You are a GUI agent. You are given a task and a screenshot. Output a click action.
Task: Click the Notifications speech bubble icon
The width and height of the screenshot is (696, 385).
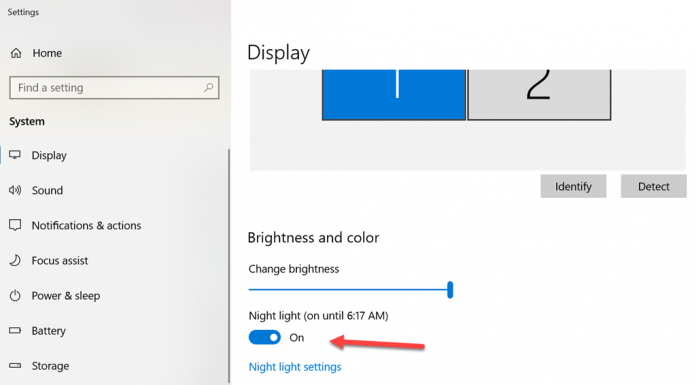[x=15, y=225]
